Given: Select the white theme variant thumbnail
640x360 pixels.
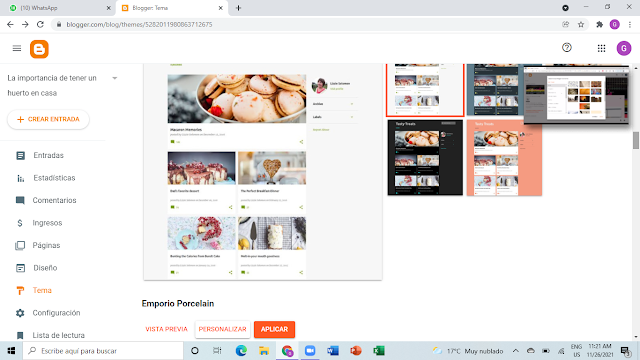Looking at the screenshot, I should point(425,90).
